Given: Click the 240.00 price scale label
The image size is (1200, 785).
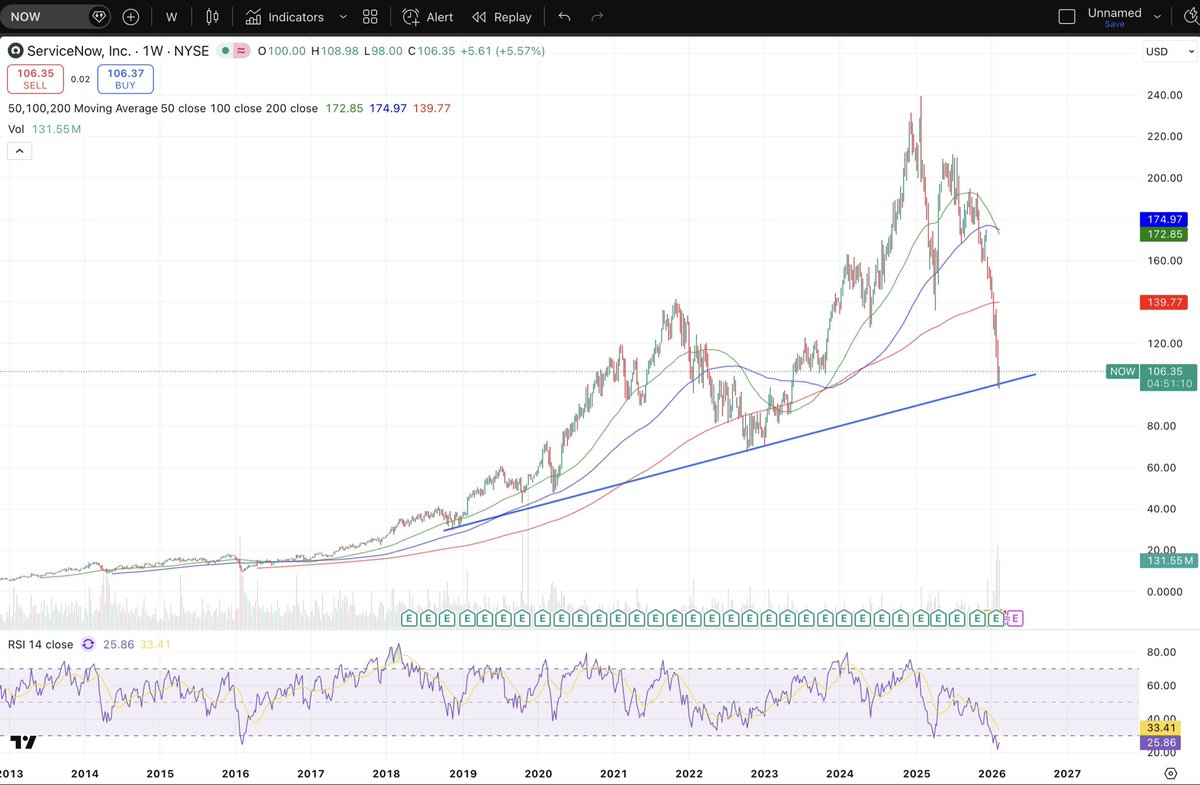Looking at the screenshot, I should pyautogui.click(x=1164, y=96).
